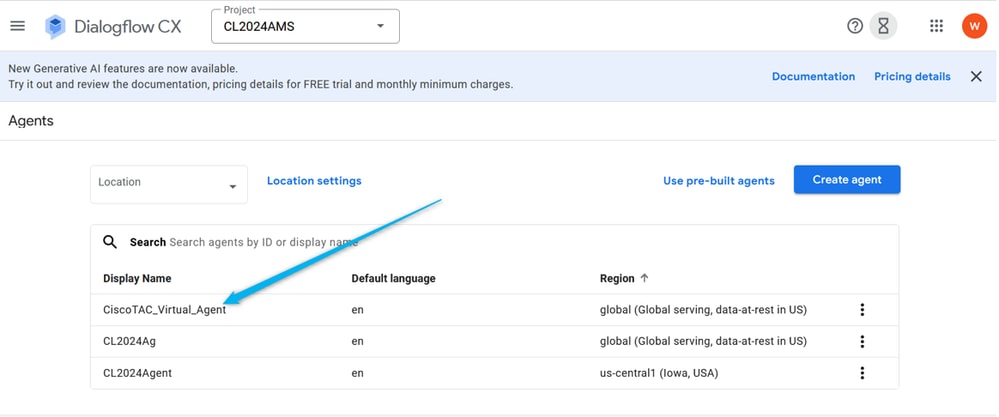This screenshot has height=417, width=999.
Task: Open the Project CL2024AMS dropdown
Action: point(305,27)
